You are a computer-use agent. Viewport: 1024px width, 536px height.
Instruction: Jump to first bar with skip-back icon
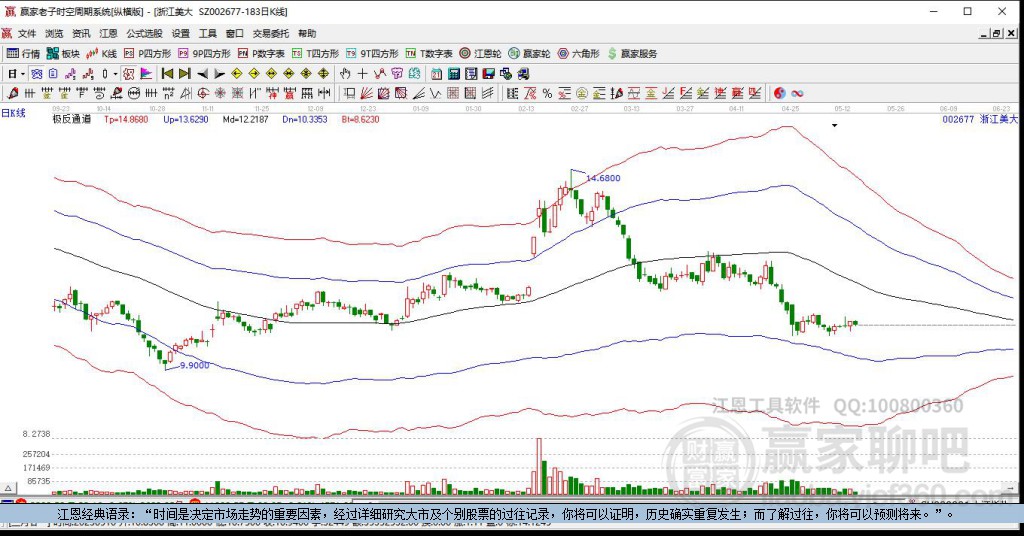click(167, 74)
